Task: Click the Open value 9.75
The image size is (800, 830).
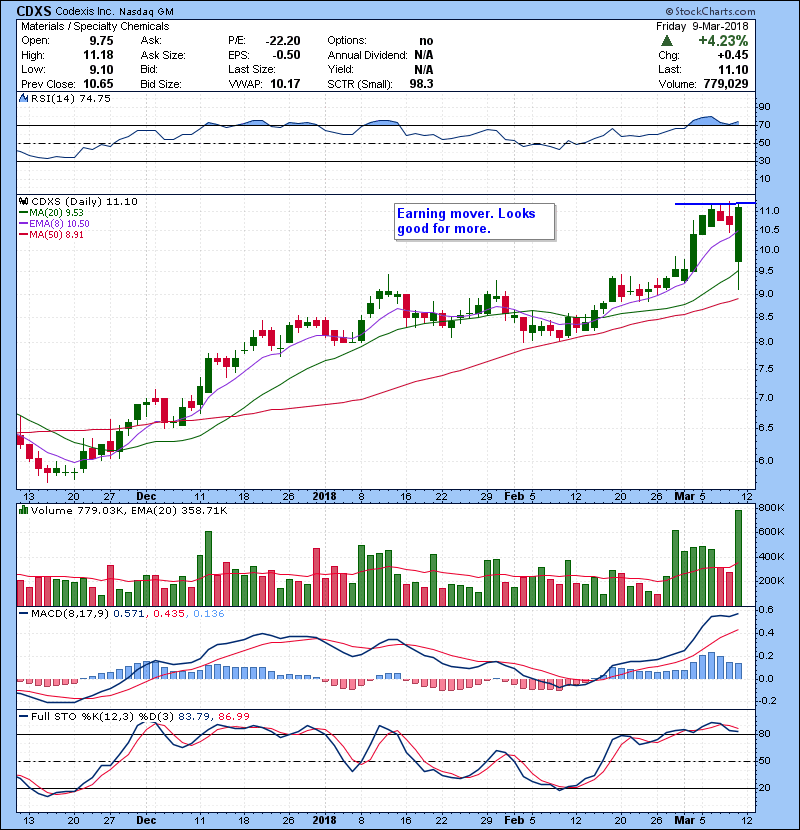Action: click(x=101, y=41)
